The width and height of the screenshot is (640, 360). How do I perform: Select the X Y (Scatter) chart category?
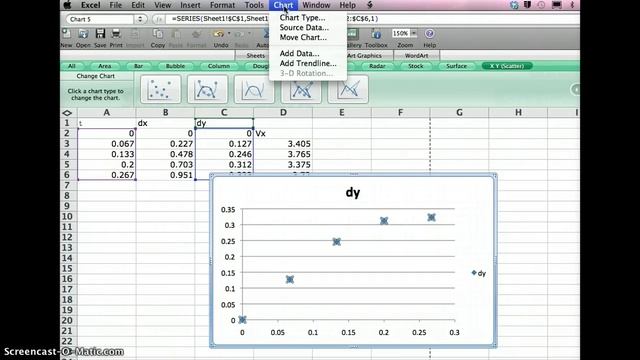(507, 66)
